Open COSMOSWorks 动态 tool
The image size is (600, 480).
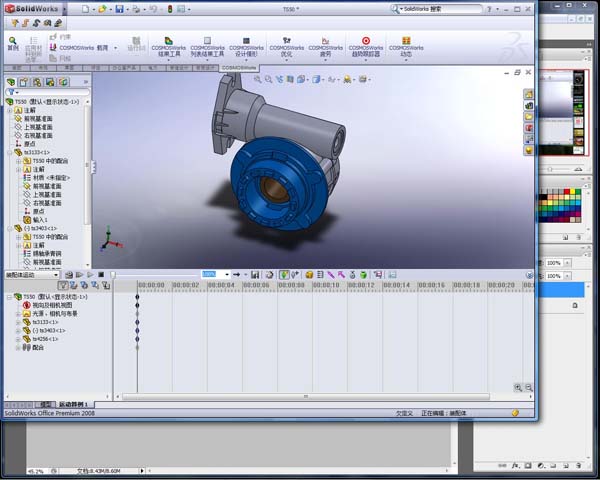[x=406, y=47]
